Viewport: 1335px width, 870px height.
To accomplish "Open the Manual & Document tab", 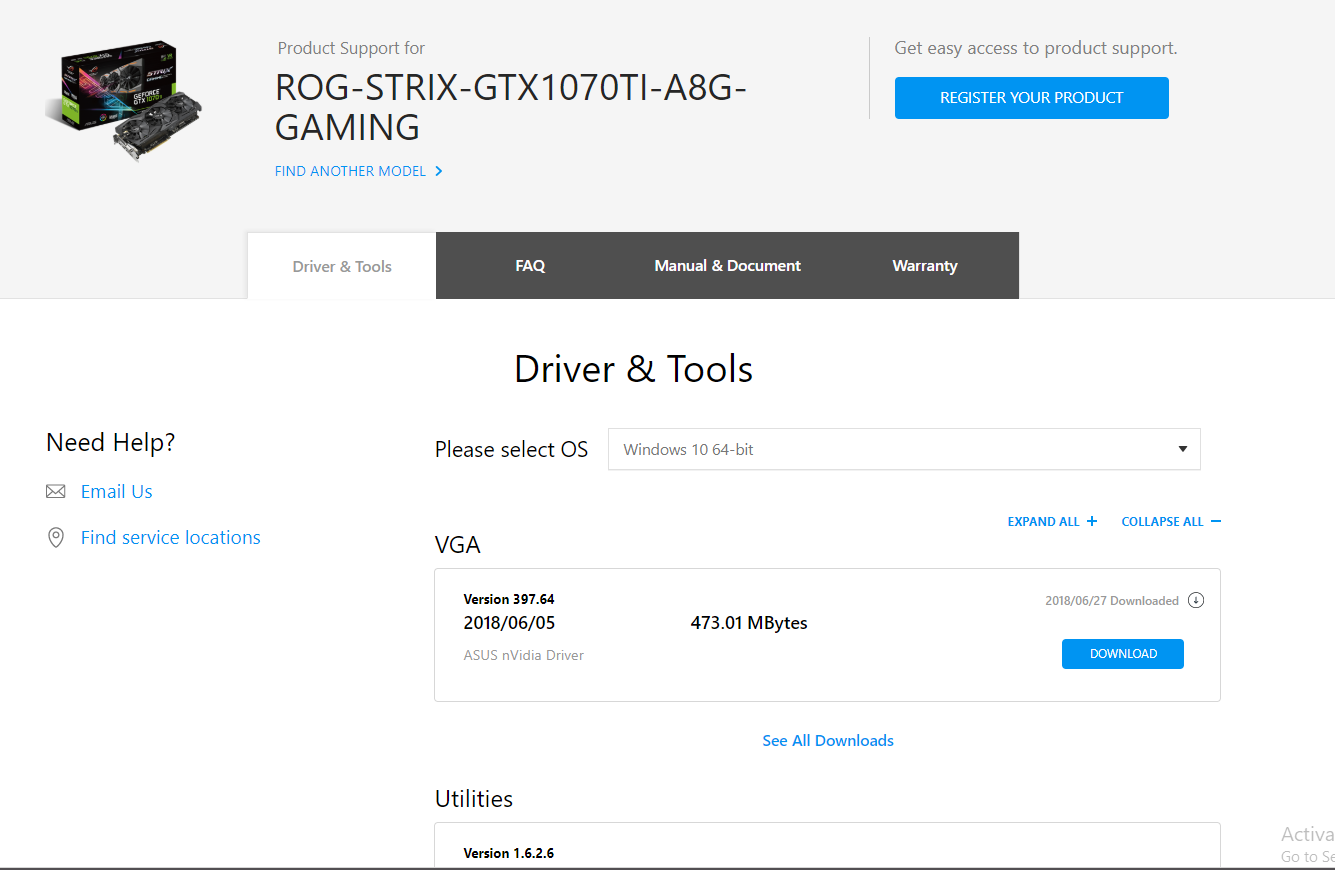I will pos(728,266).
